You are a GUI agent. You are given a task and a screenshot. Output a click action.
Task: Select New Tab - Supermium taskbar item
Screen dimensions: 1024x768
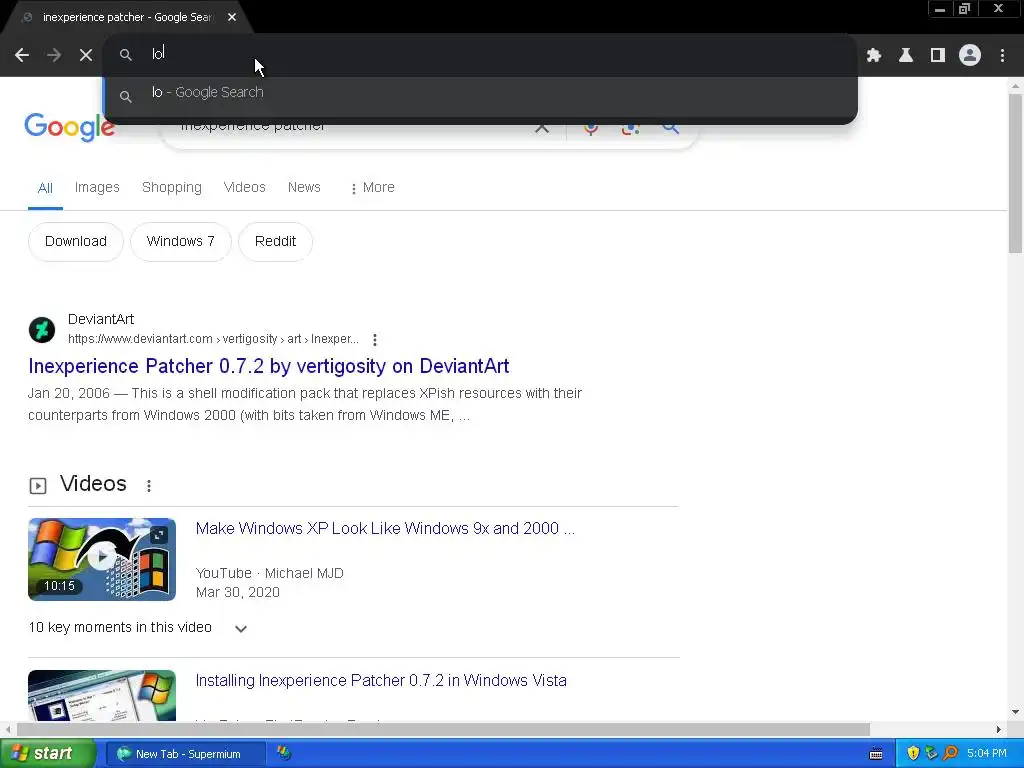coord(185,754)
